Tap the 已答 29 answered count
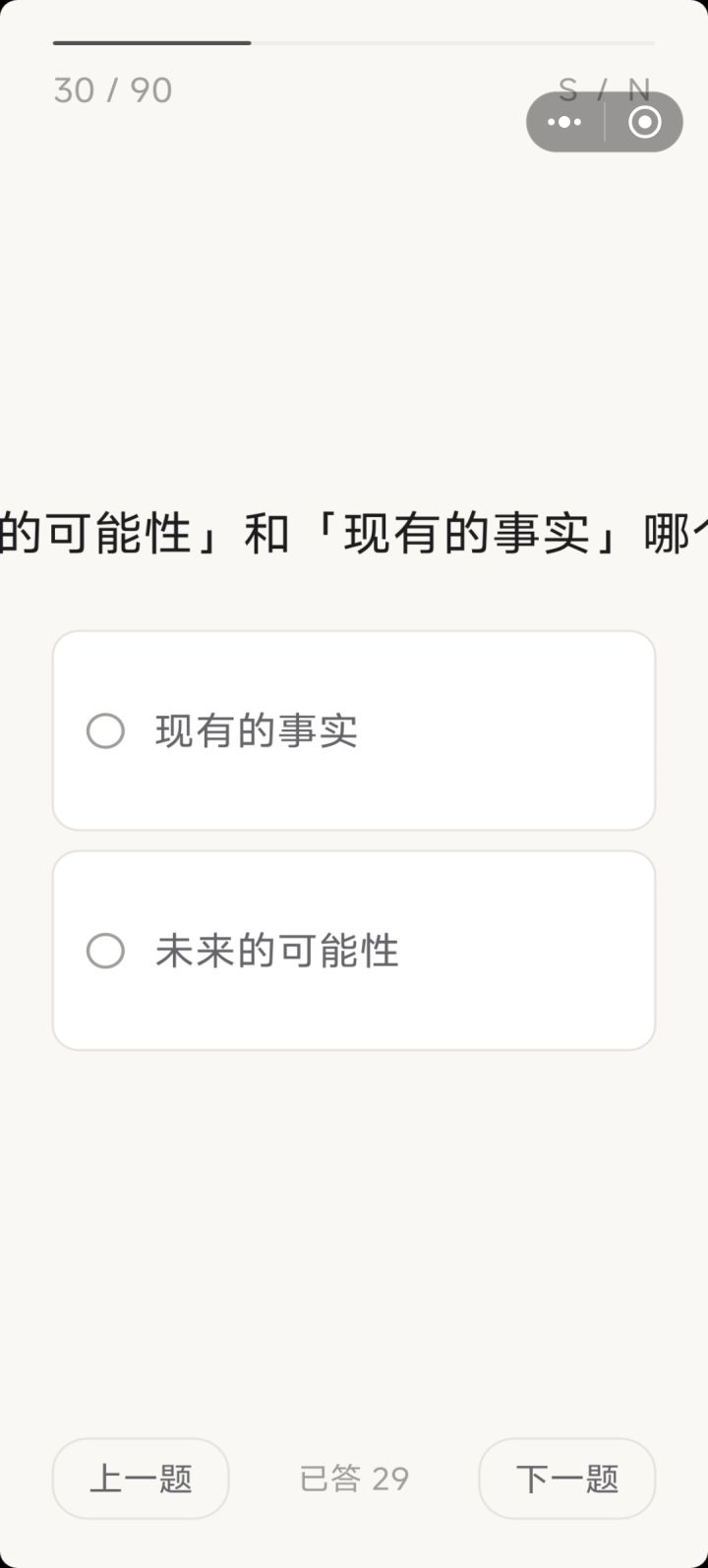 [x=354, y=1478]
